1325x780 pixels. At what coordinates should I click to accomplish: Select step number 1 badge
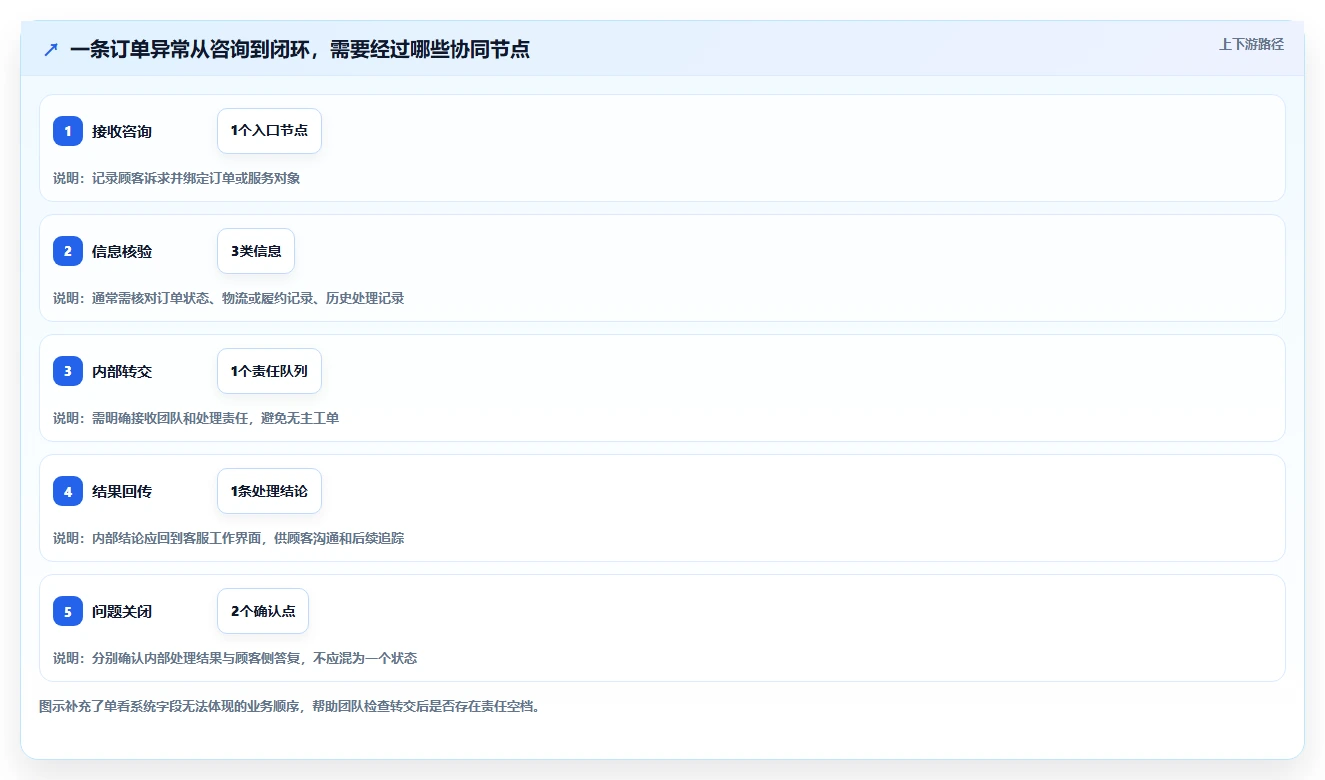coord(68,131)
